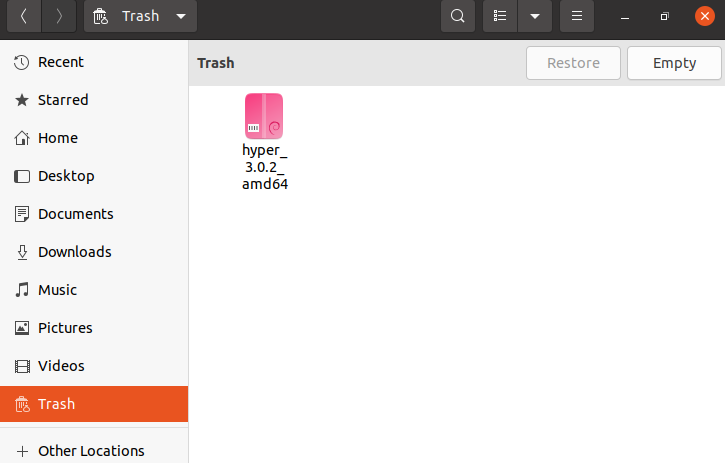Click the back navigation arrow
The height and width of the screenshot is (463, 725).
coord(23,16)
